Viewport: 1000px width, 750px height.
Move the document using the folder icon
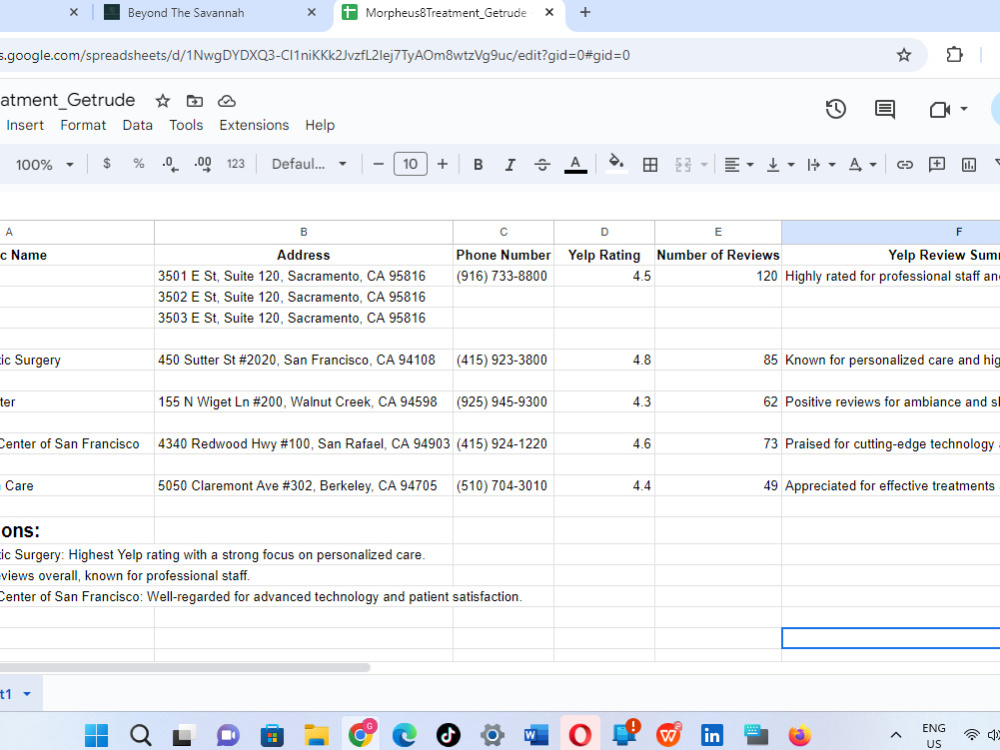coord(195,101)
